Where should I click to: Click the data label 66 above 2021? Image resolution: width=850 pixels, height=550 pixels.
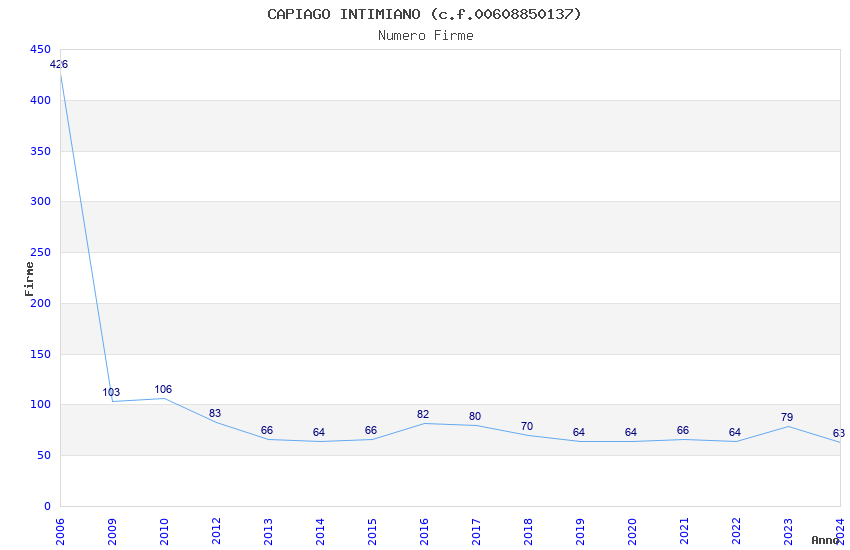coord(683,430)
